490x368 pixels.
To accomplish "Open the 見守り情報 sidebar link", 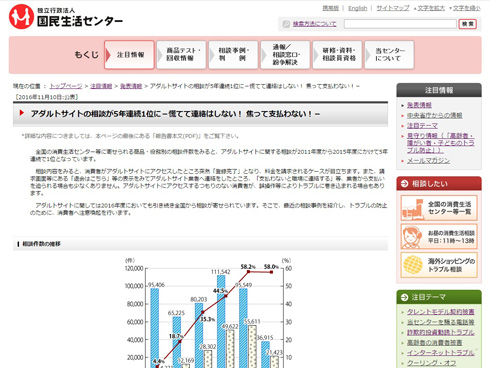I will coord(440,143).
